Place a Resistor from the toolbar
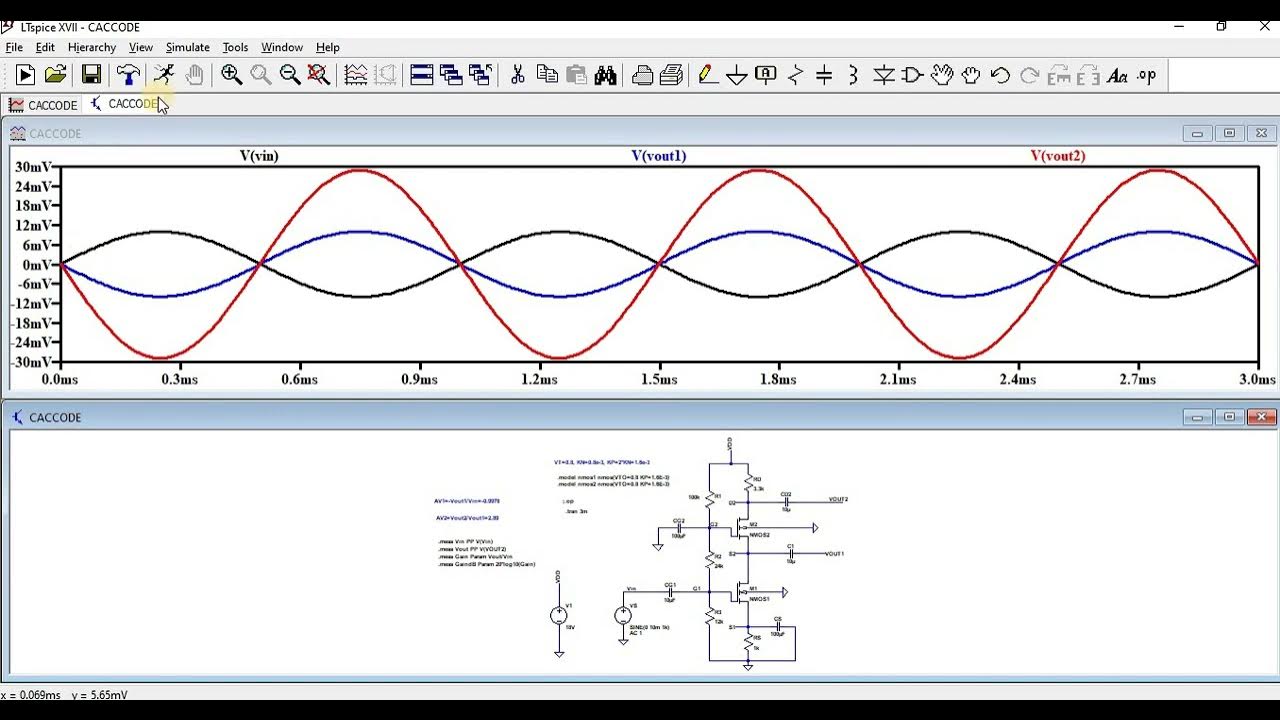The width and height of the screenshot is (1280, 720). (x=796, y=75)
